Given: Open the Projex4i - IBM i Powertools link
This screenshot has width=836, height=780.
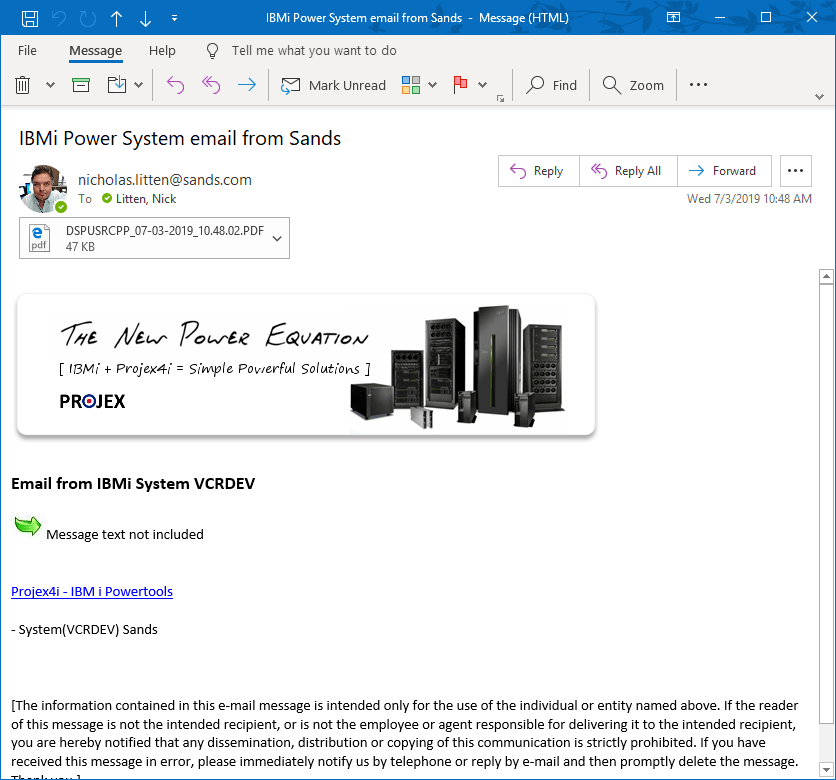Looking at the screenshot, I should [x=92, y=592].
